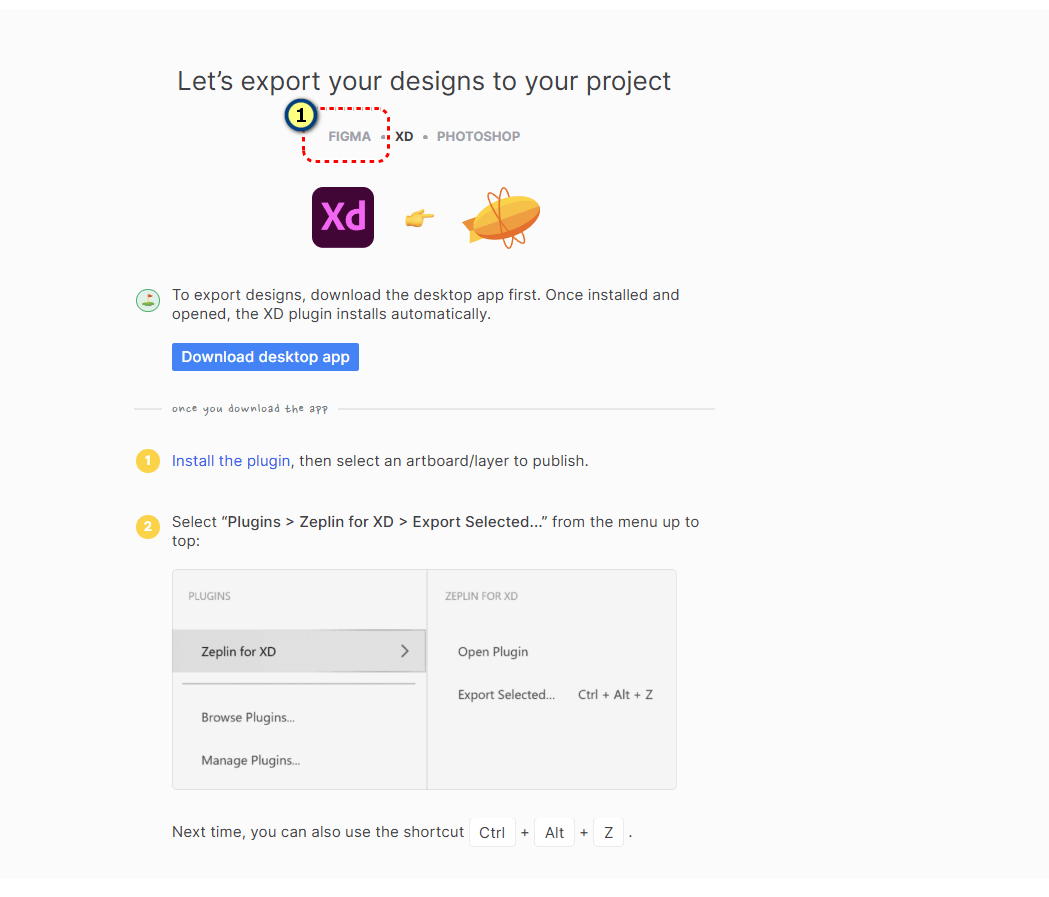This screenshot has width=1049, height=897.
Task: Click the numbered annotation marker near Figma
Action: click(298, 116)
